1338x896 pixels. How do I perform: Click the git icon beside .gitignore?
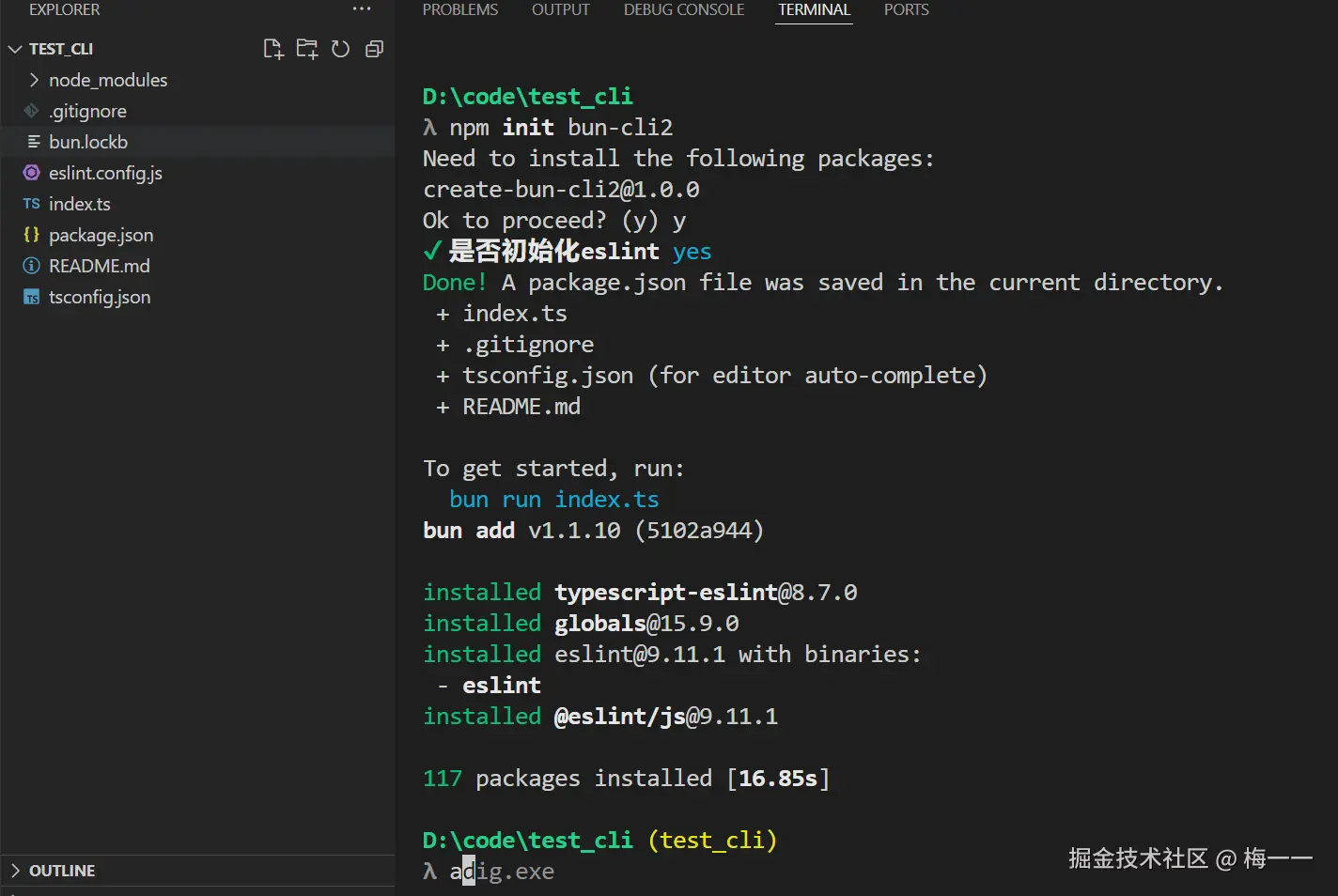(x=31, y=111)
